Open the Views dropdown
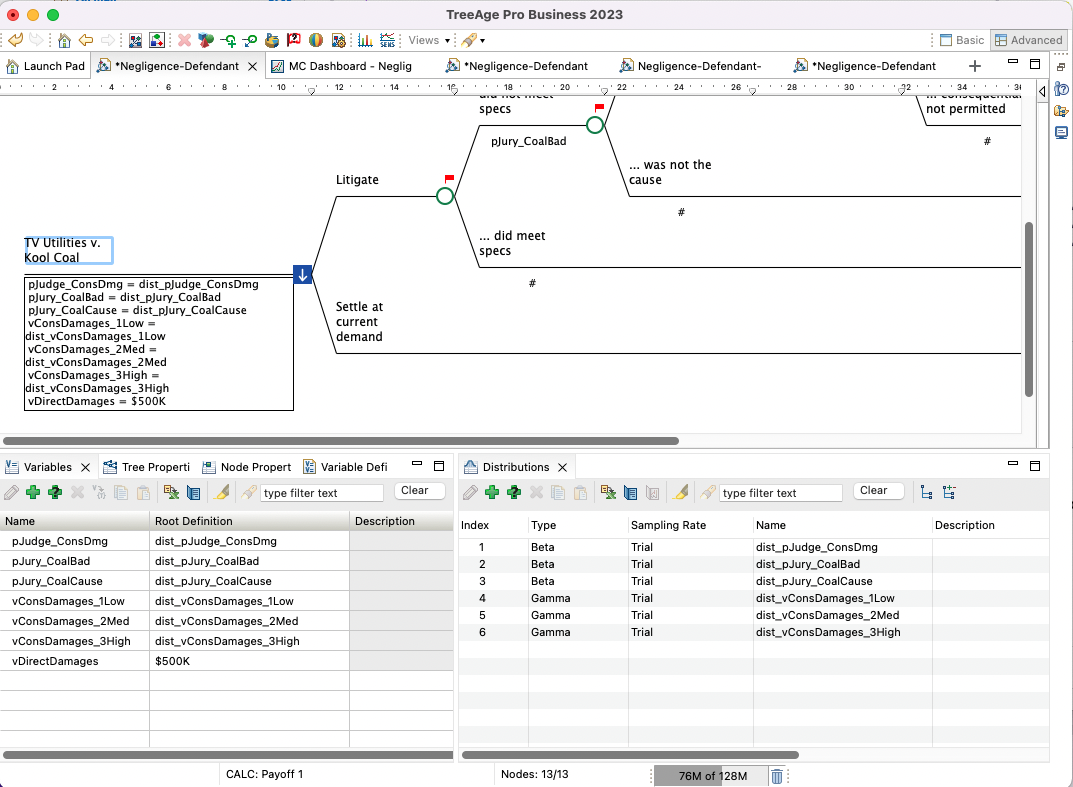The height and width of the screenshot is (787, 1073). pos(429,40)
